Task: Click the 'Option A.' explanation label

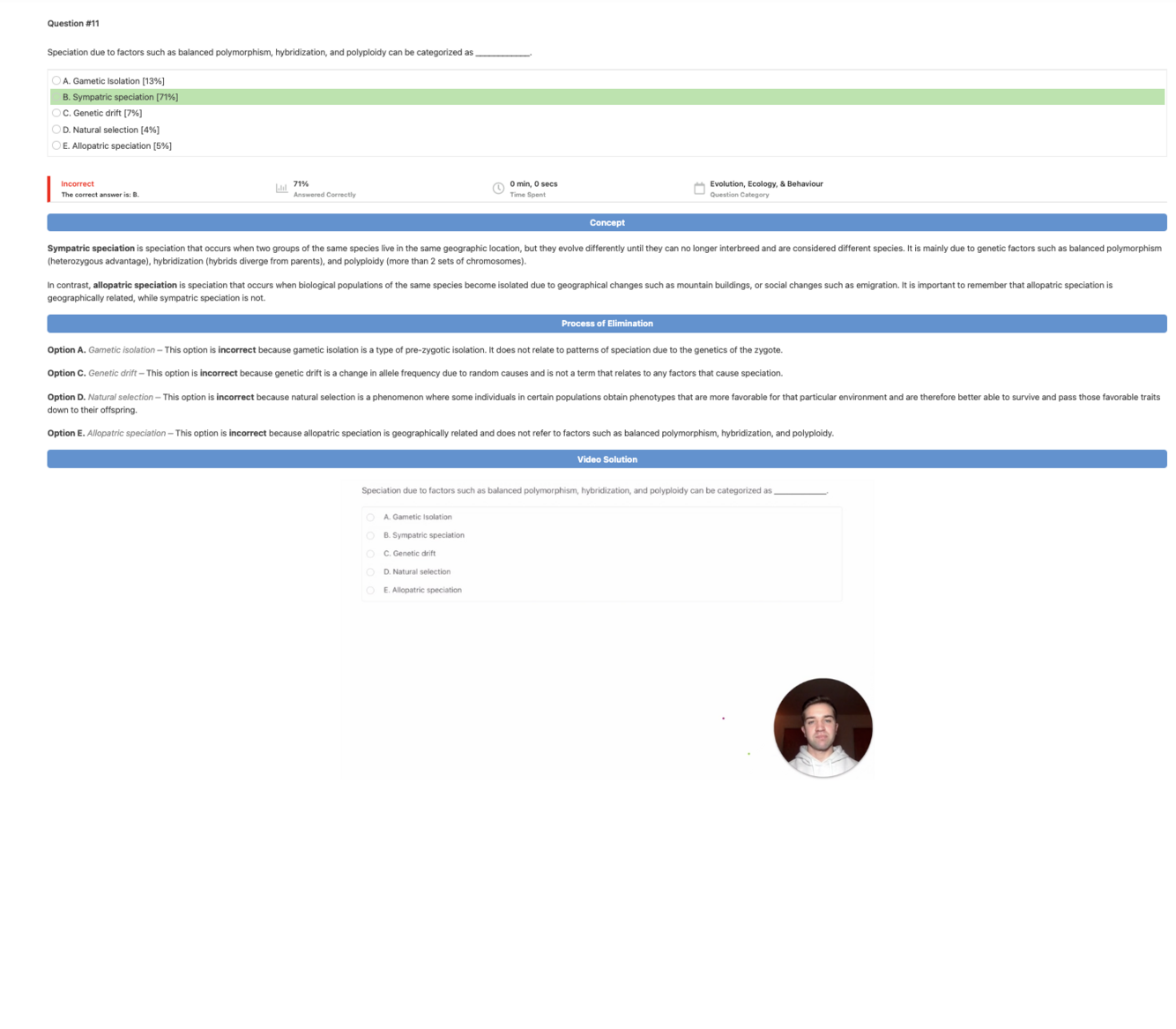Action: click(x=66, y=350)
